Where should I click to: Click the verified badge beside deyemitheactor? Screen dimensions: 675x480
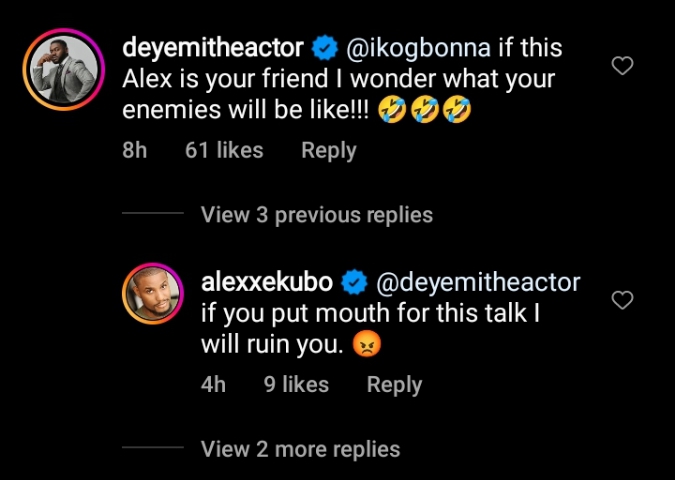pos(323,47)
